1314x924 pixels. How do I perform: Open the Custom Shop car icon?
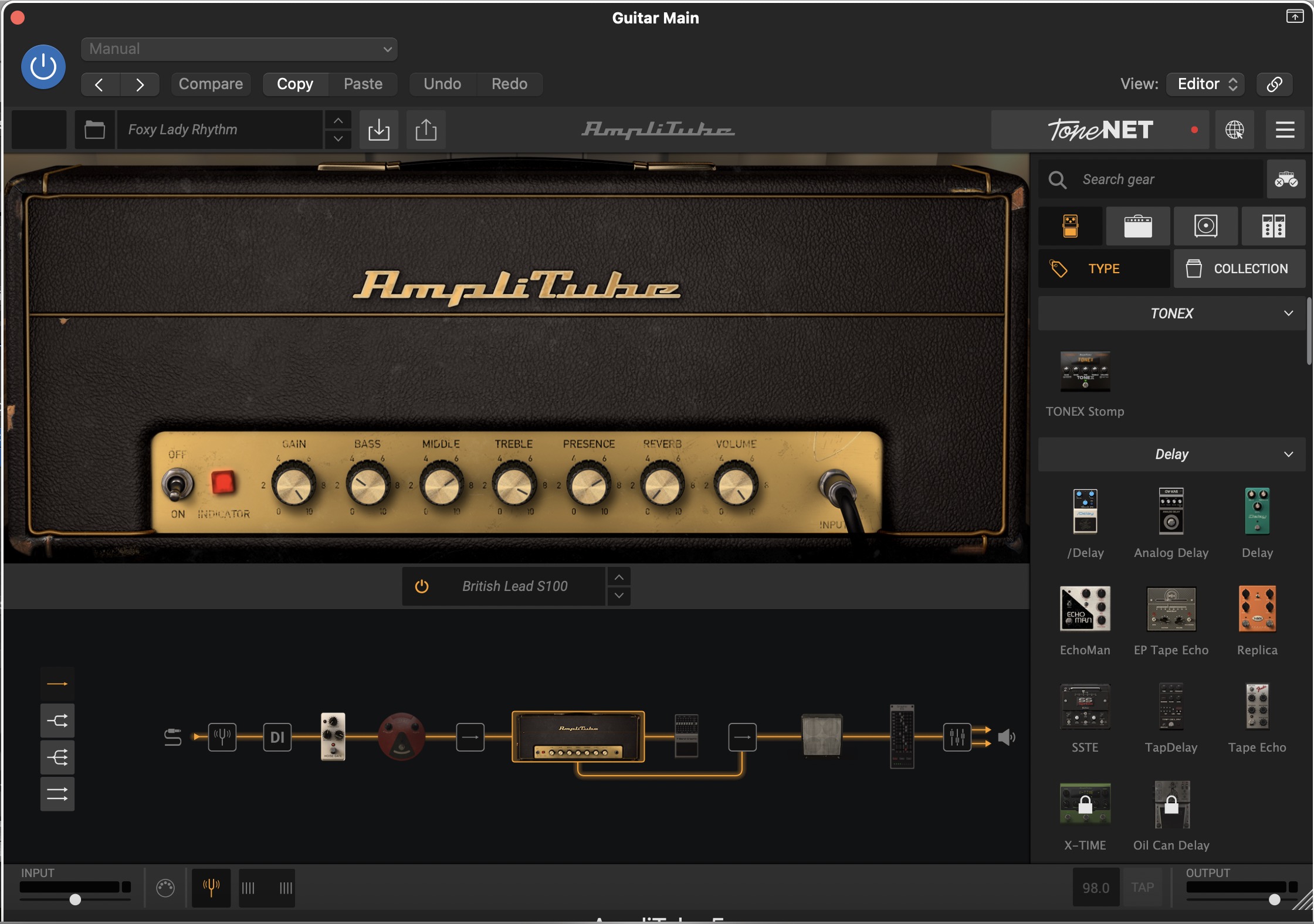click(1286, 179)
